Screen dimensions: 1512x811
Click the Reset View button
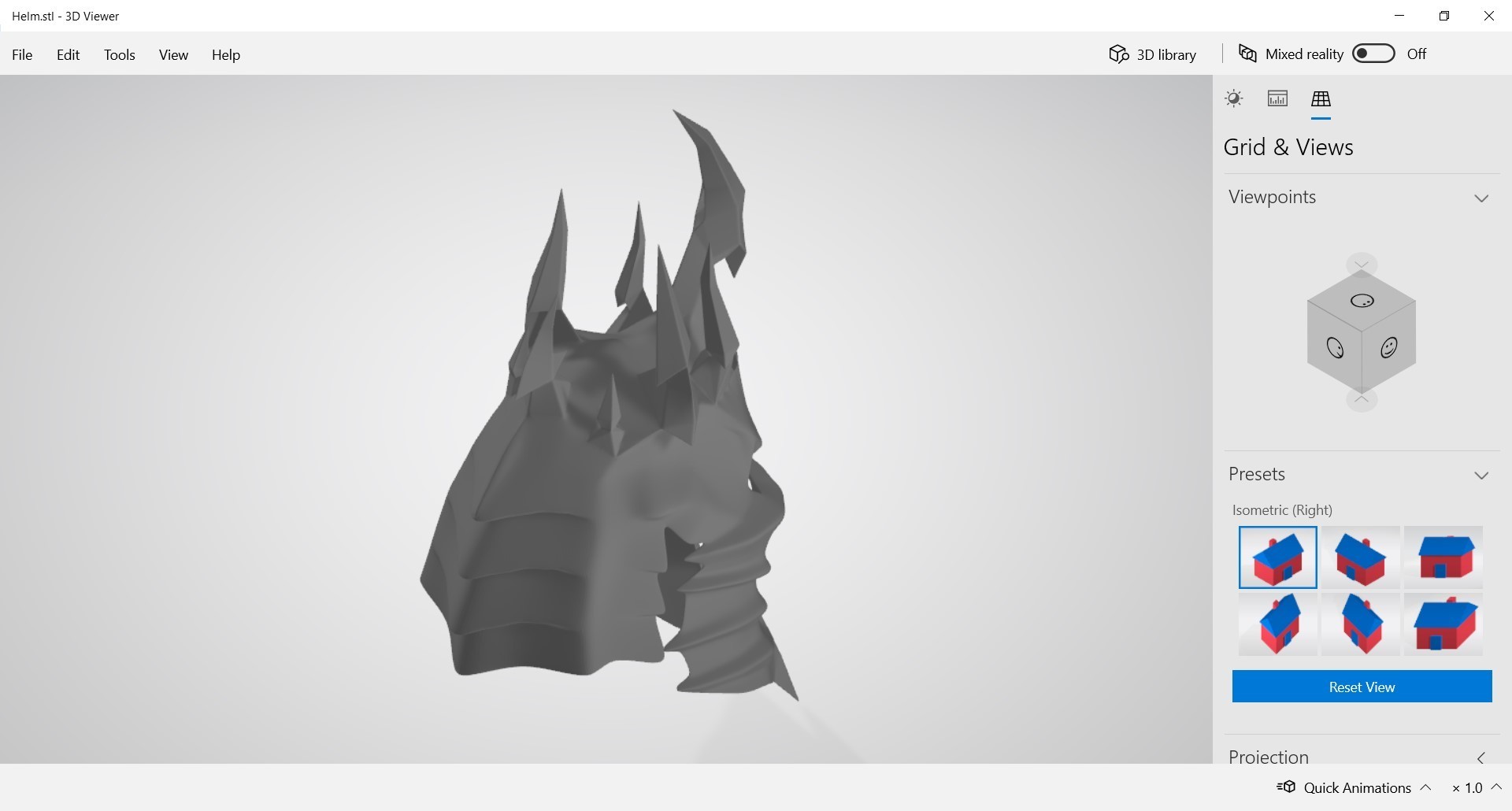(1362, 687)
